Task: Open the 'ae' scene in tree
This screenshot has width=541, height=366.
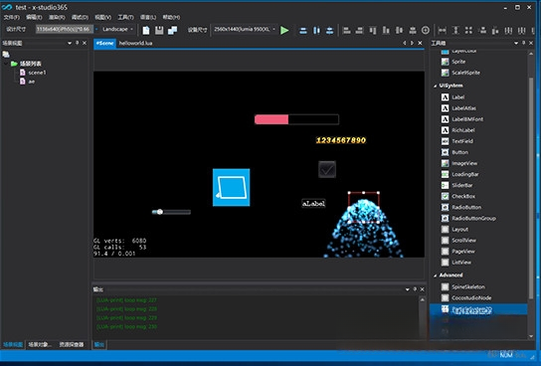Action: (x=27, y=81)
